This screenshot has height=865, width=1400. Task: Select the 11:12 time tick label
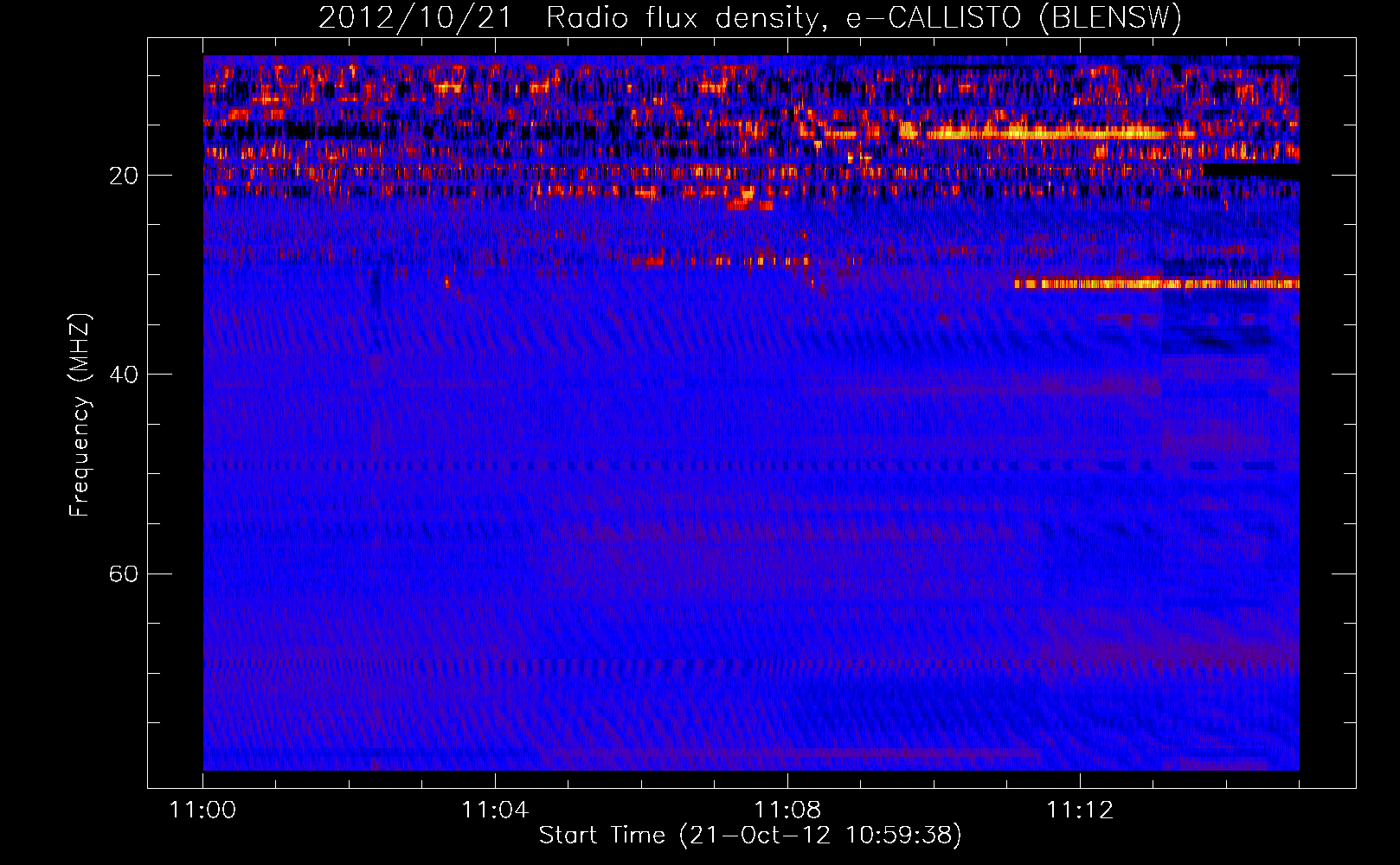(x=1080, y=811)
